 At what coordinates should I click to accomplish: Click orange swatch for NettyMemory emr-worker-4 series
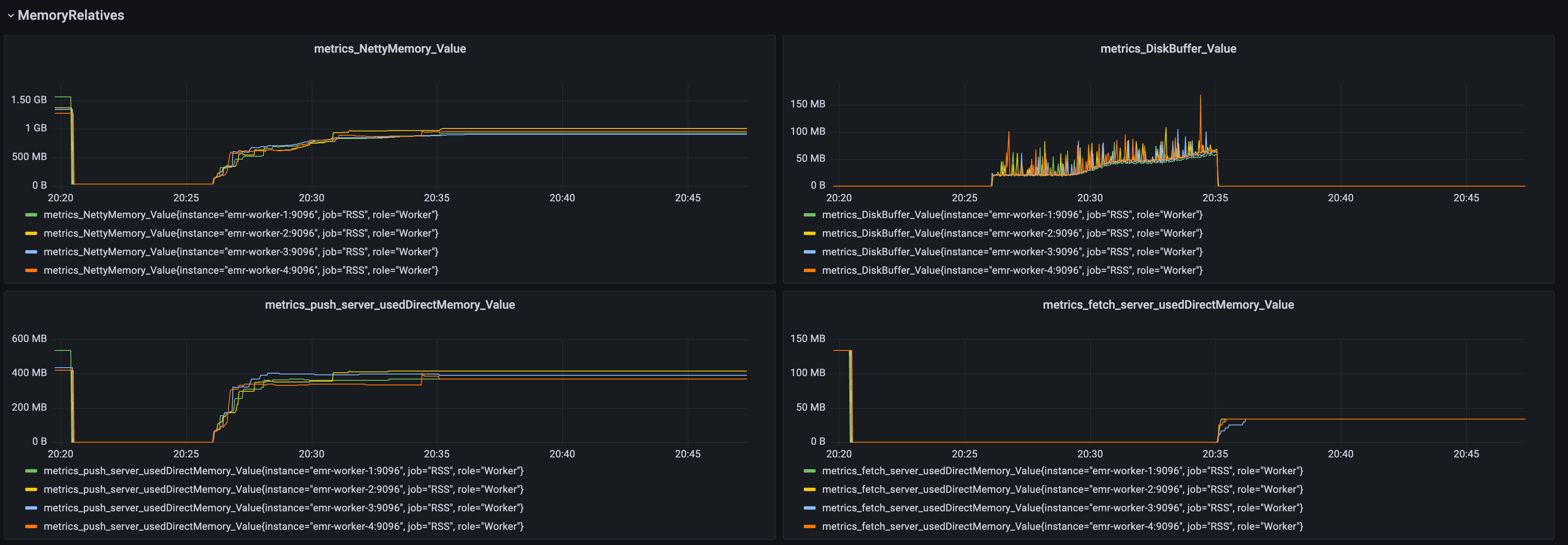point(31,270)
